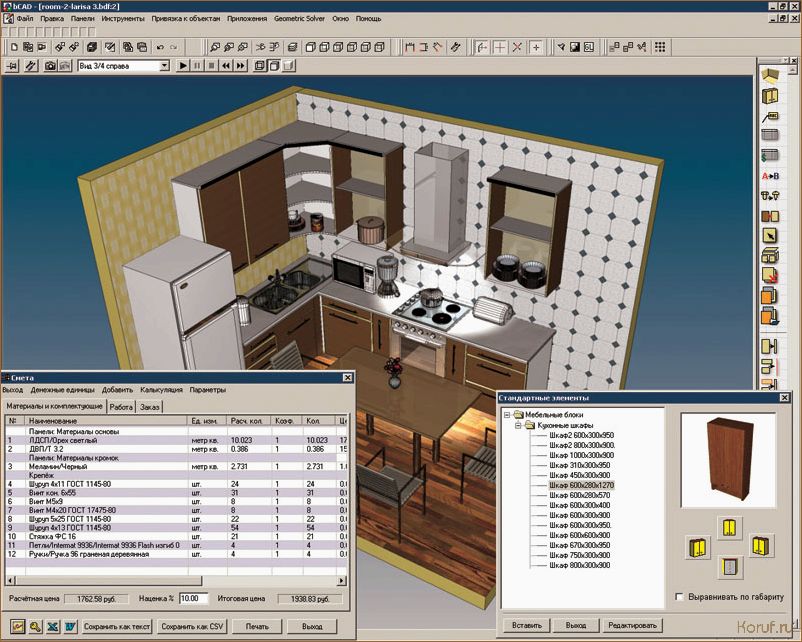Click the camera snapshot icon
This screenshot has width=802, height=642.
pos(49,66)
